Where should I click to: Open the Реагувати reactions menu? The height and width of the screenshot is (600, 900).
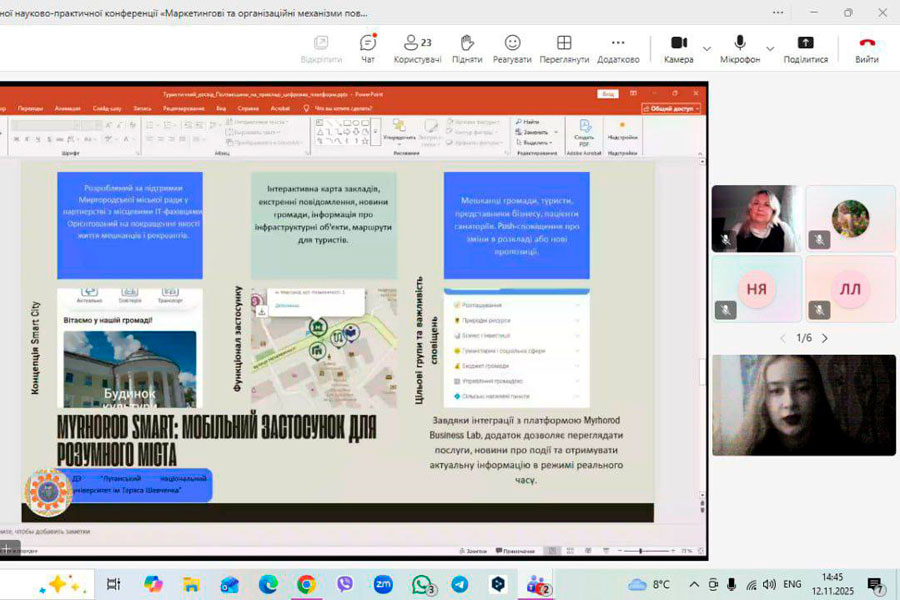click(x=512, y=48)
